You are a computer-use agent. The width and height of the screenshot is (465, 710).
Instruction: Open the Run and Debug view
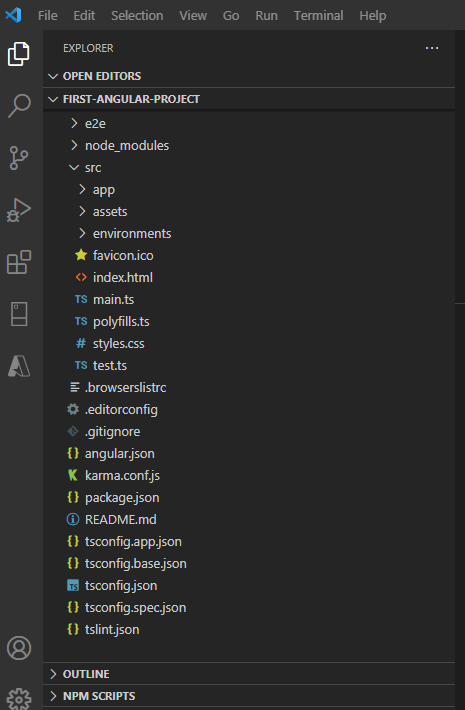[x=19, y=210]
